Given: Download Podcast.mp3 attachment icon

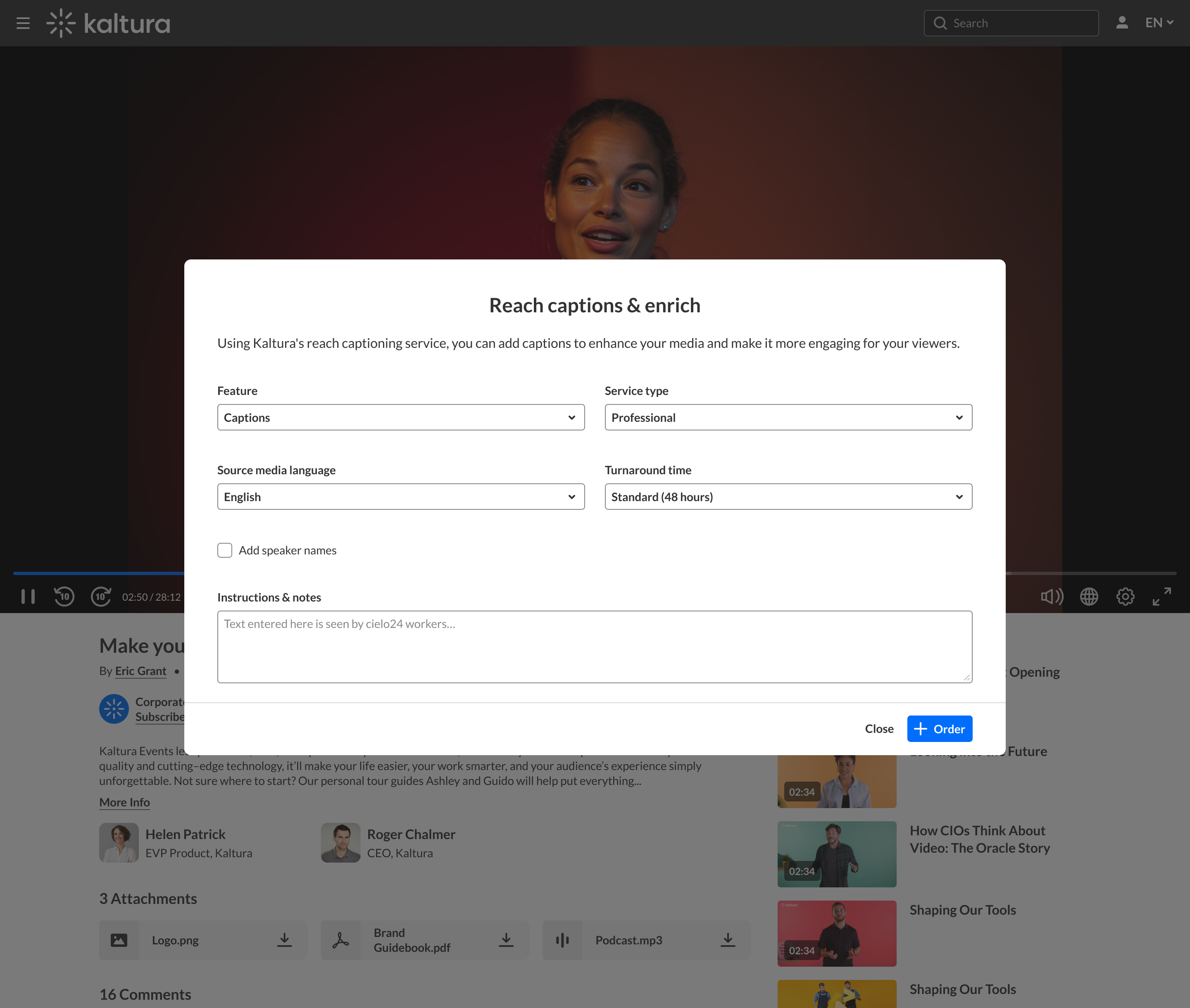Looking at the screenshot, I should click(x=727, y=940).
